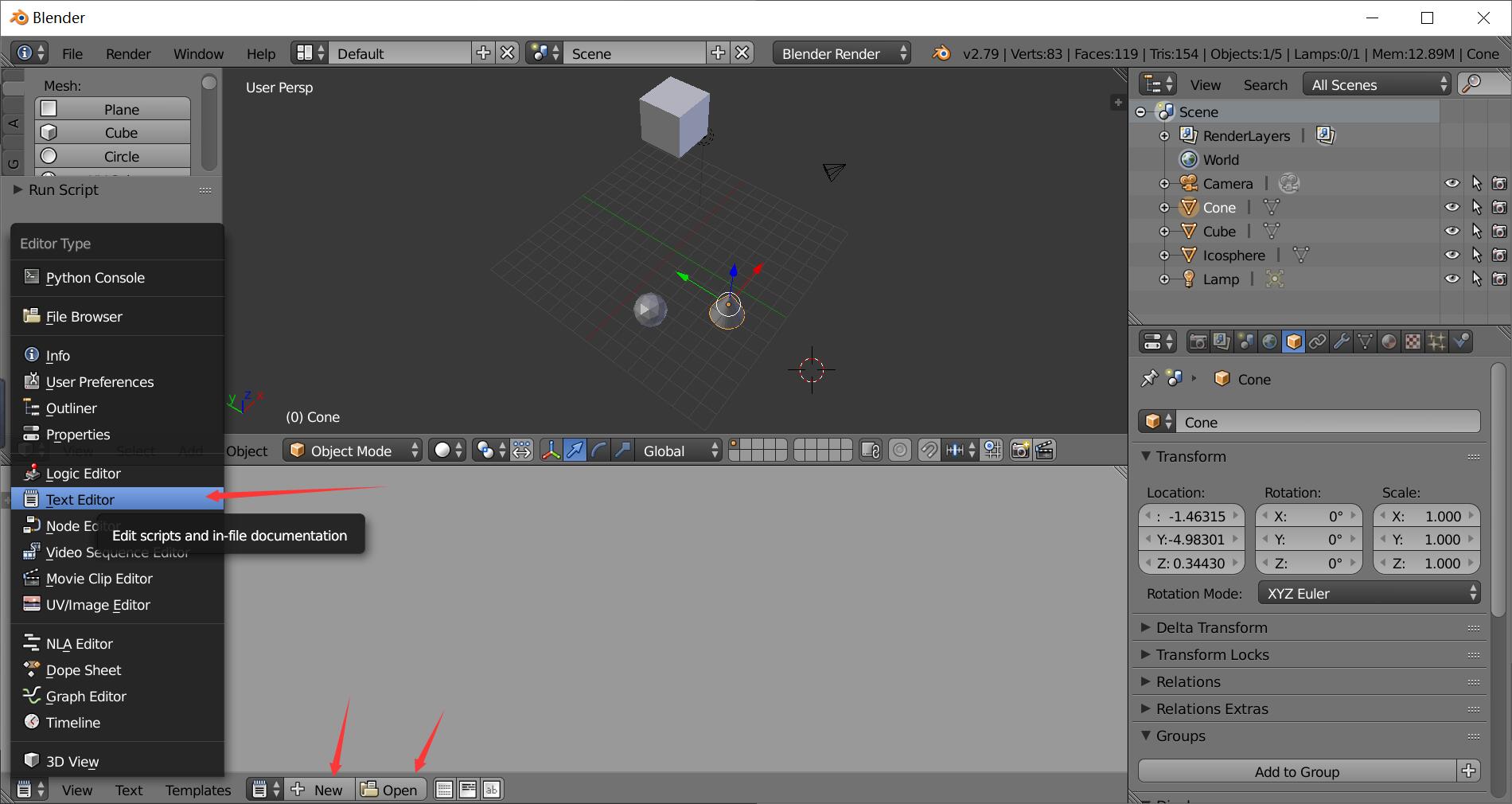The height and width of the screenshot is (804, 1512).
Task: Click the New text button
Action: click(319, 790)
